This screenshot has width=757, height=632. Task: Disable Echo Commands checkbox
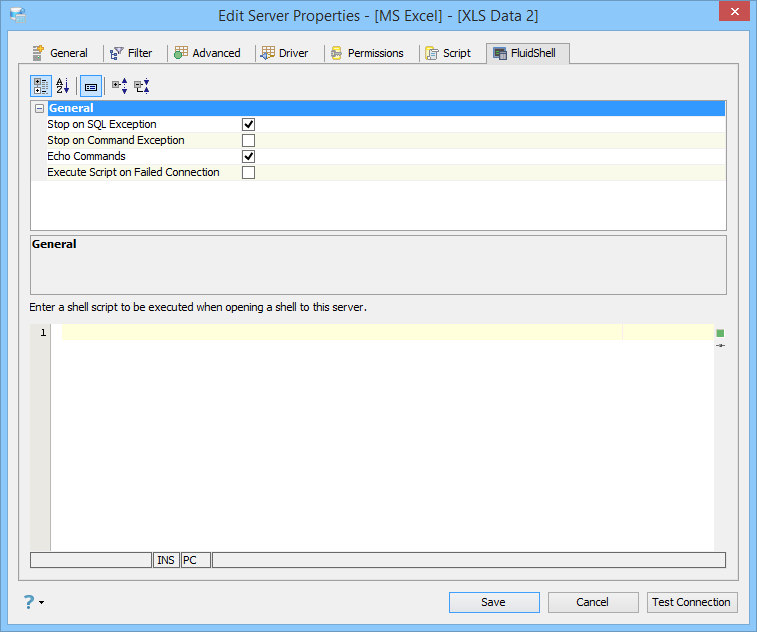pos(248,156)
